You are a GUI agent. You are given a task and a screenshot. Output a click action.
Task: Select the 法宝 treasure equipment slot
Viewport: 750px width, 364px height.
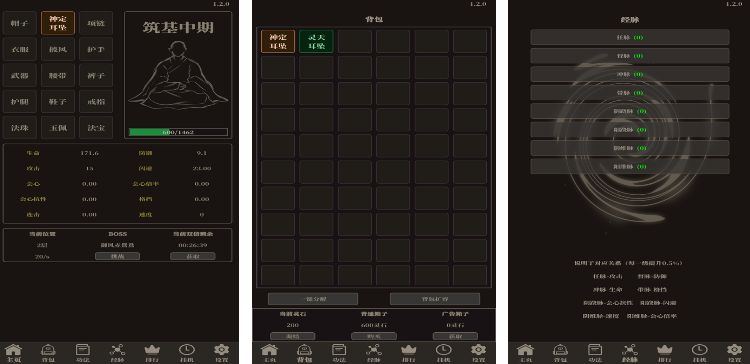(96, 128)
